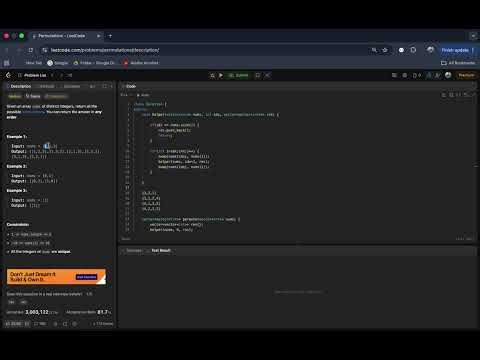Screen dimensions: 480x360
Task: Open the browser extensions icon
Action: pyautogui.click(x=413, y=50)
